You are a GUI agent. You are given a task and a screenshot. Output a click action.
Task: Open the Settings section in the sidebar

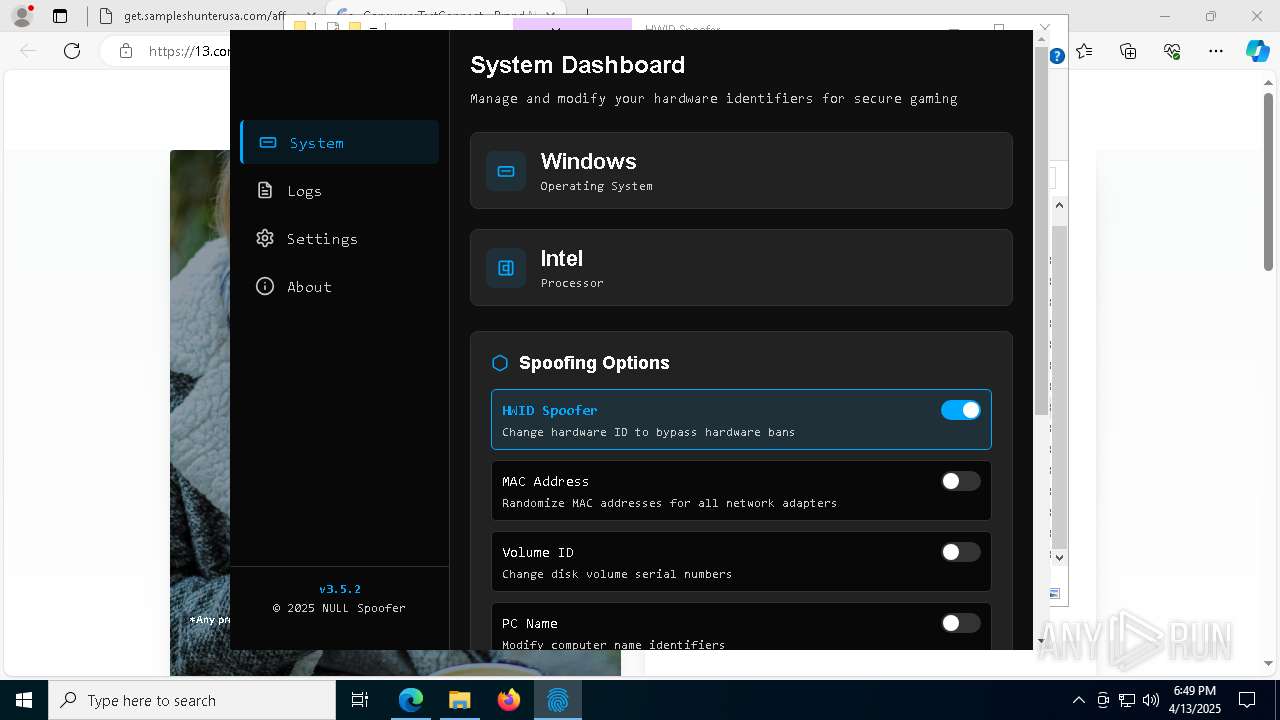pos(340,238)
